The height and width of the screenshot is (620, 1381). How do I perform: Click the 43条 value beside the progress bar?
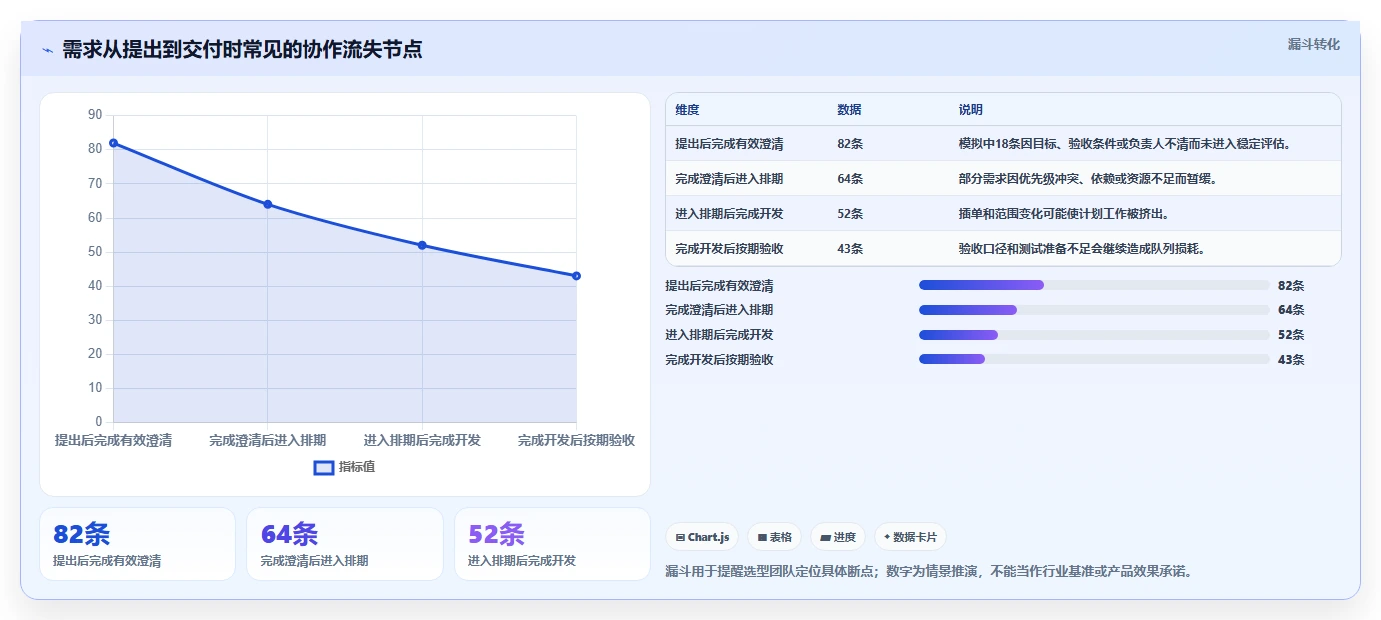(x=1291, y=360)
